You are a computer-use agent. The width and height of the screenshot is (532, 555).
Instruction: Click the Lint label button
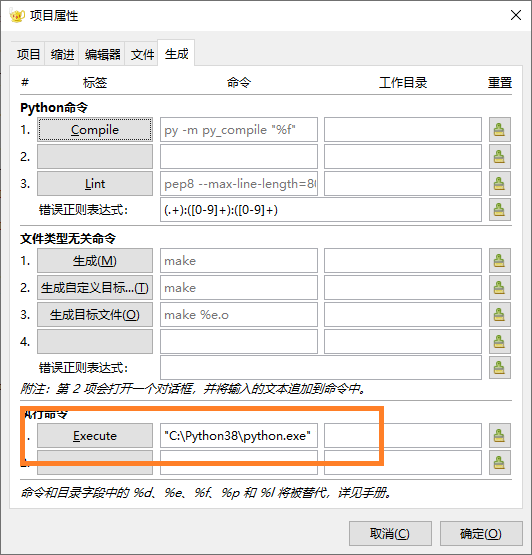point(95,183)
